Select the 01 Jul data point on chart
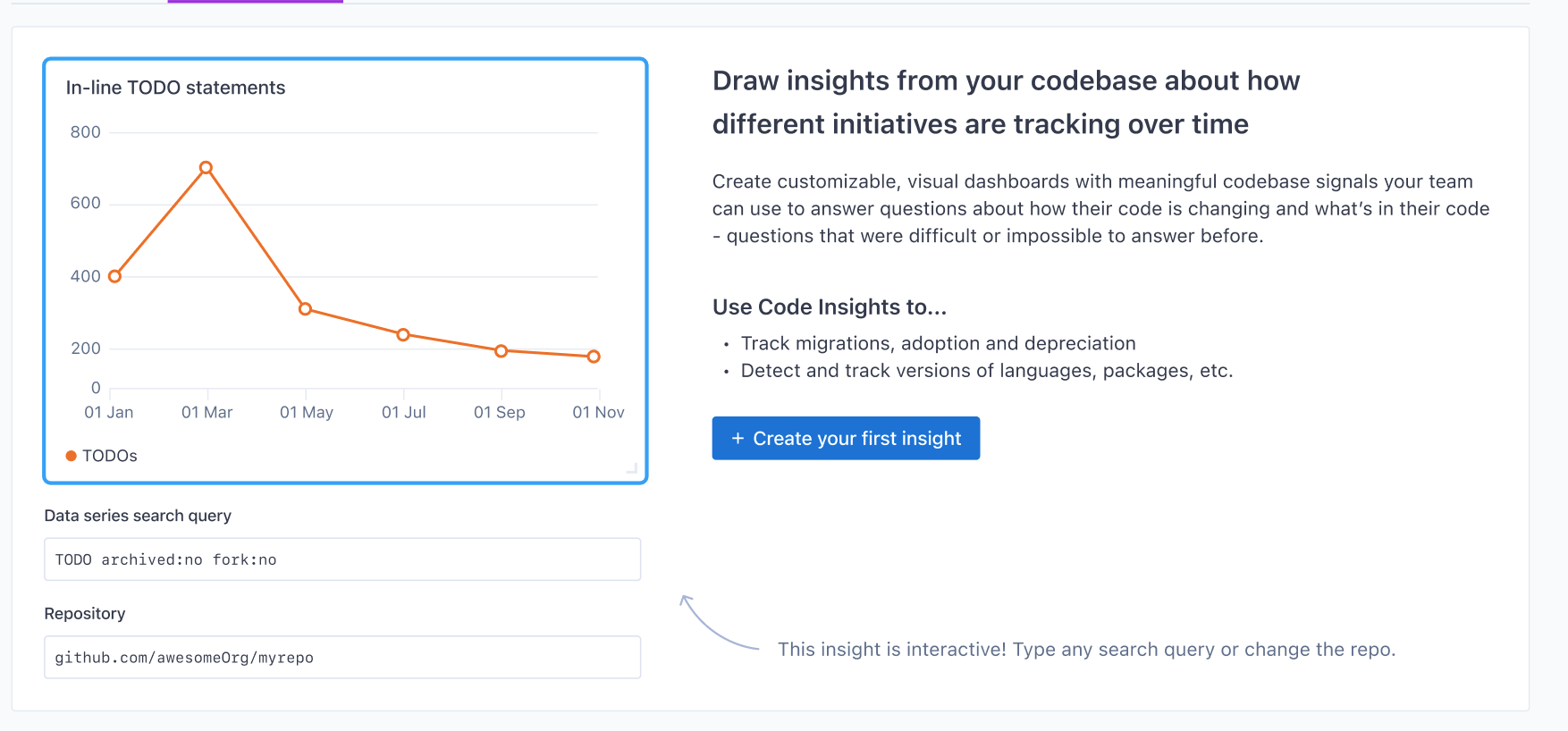The height and width of the screenshot is (731, 1568). click(403, 335)
